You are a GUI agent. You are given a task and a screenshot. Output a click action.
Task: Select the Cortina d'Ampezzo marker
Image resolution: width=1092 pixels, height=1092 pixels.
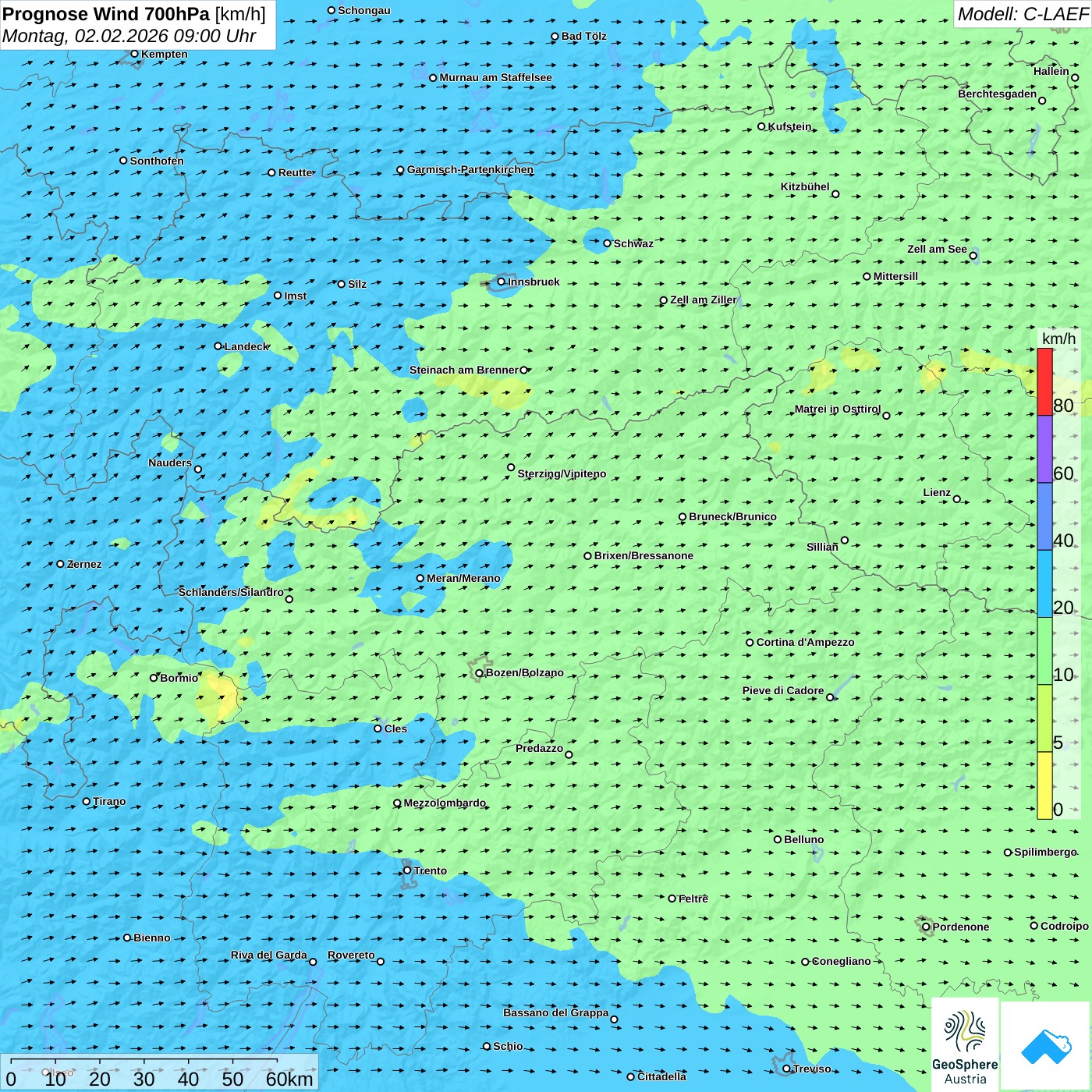coord(750,643)
